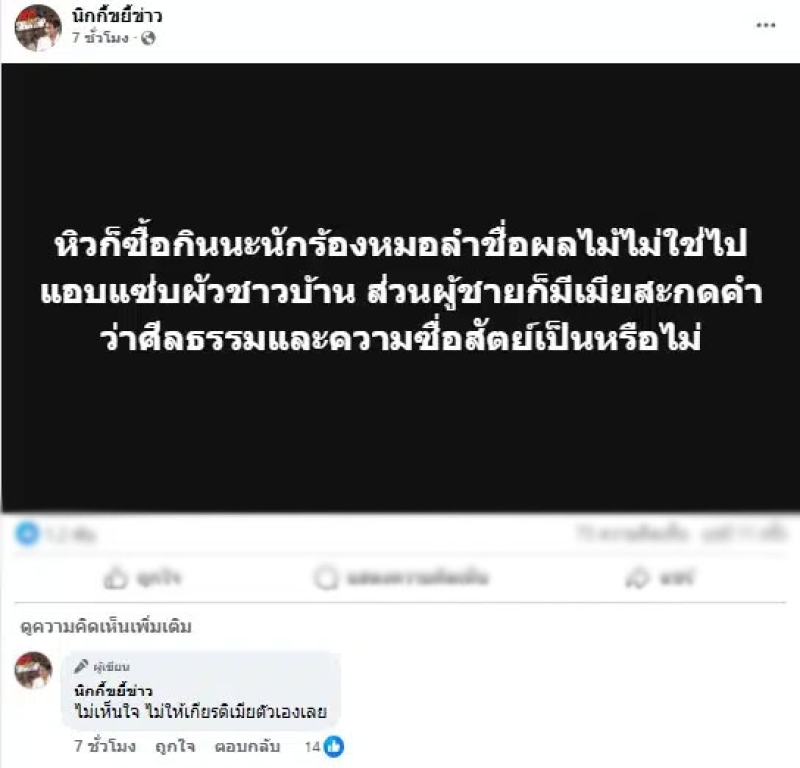This screenshot has height=768, width=800.
Task: Open the commenter's avatar picture
Action: click(33, 670)
